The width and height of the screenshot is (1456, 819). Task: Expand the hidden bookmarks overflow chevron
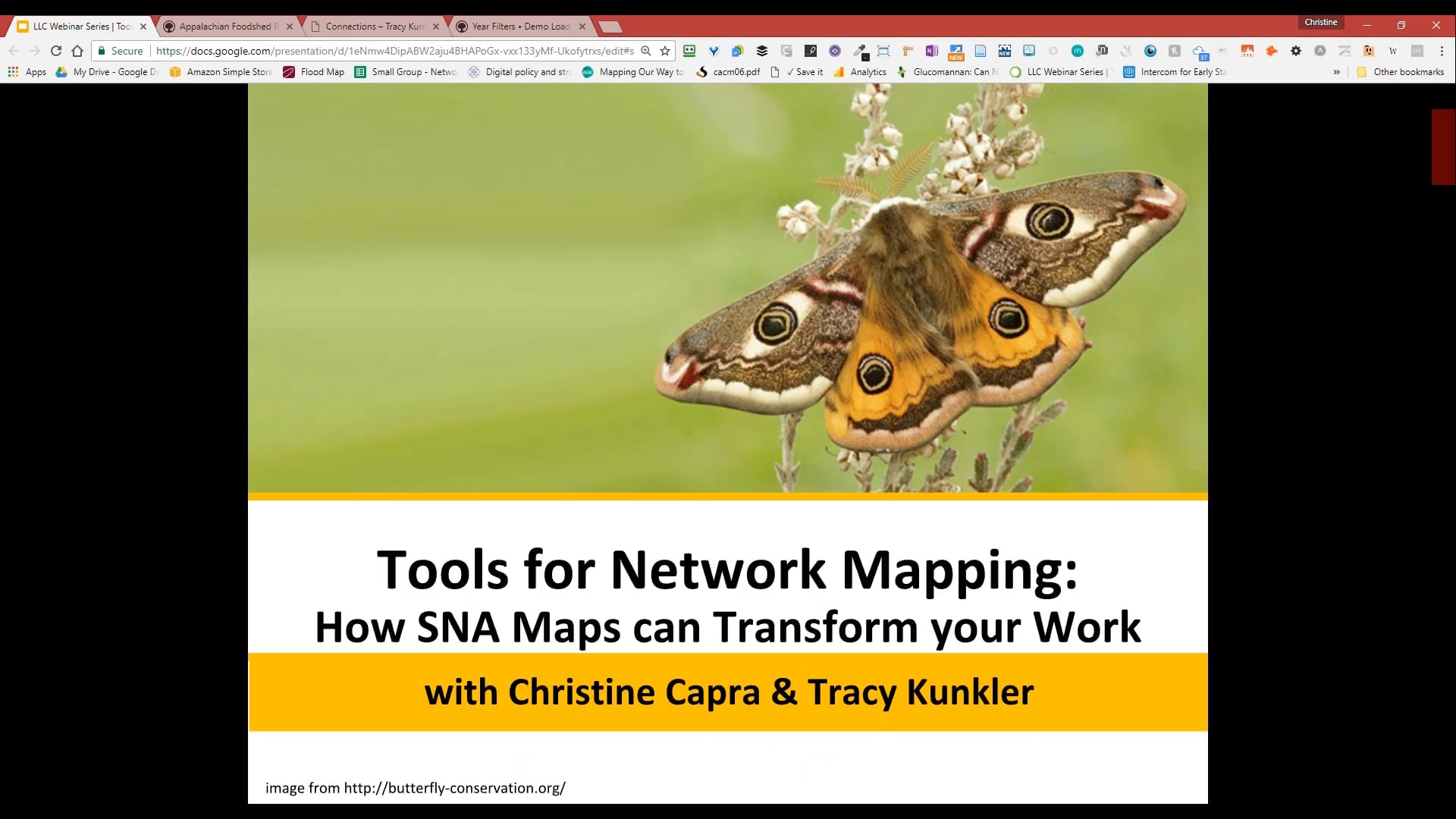[1335, 71]
